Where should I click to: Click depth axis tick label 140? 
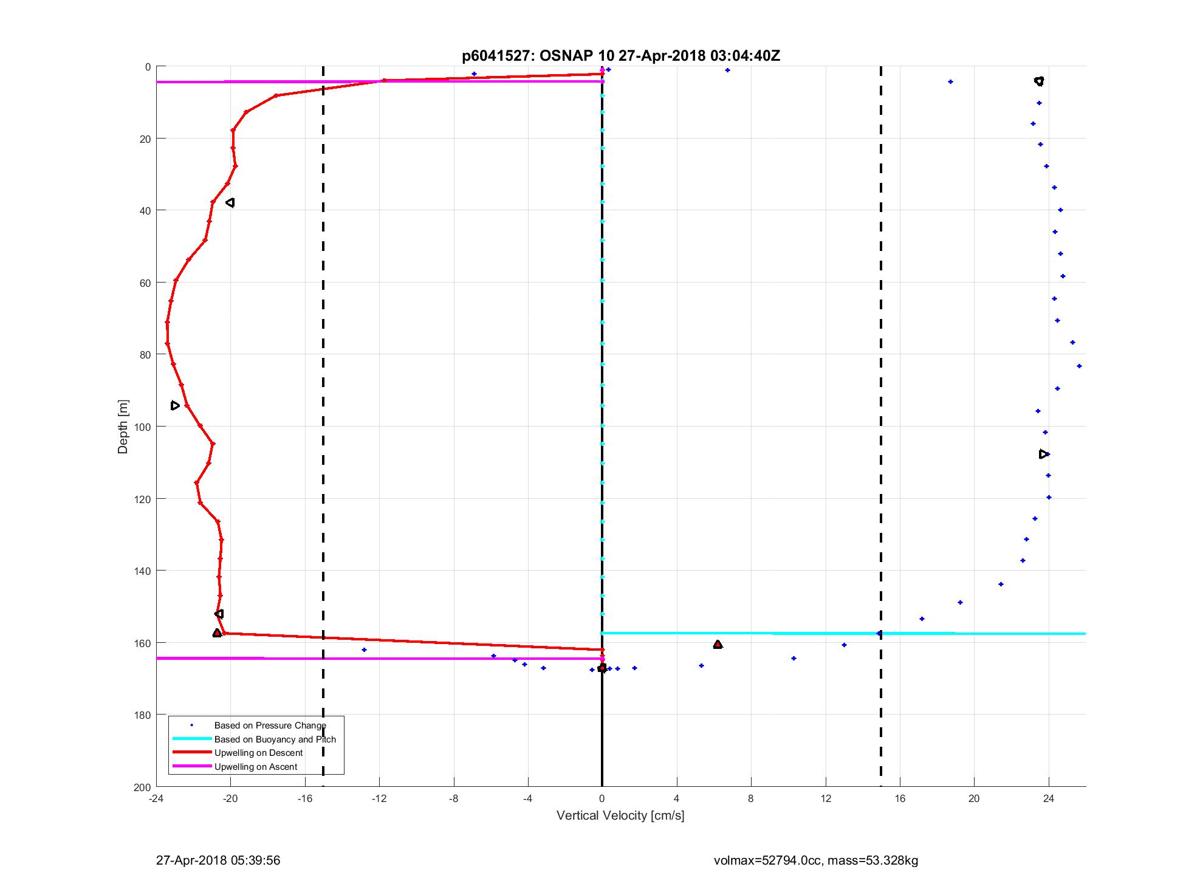pos(141,571)
